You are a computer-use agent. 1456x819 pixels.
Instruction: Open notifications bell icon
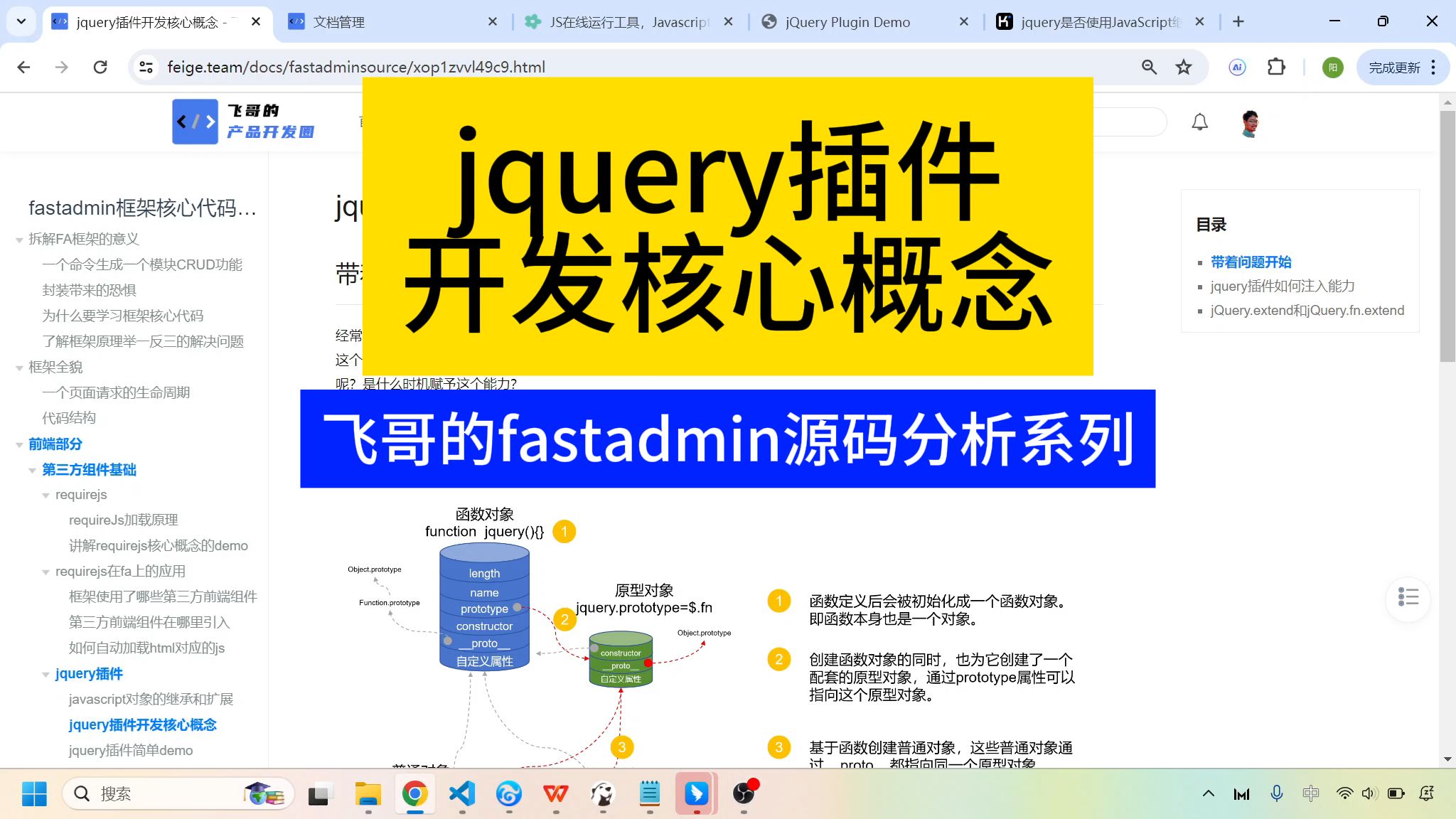pos(1199,122)
